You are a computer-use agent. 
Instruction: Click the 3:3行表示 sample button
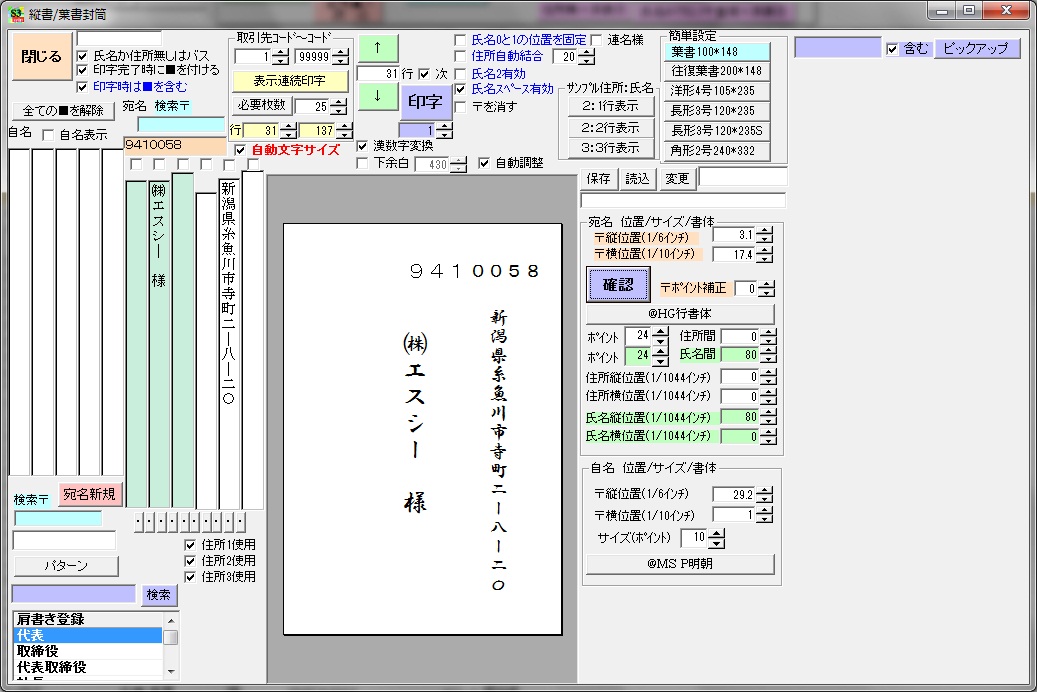tap(610, 148)
